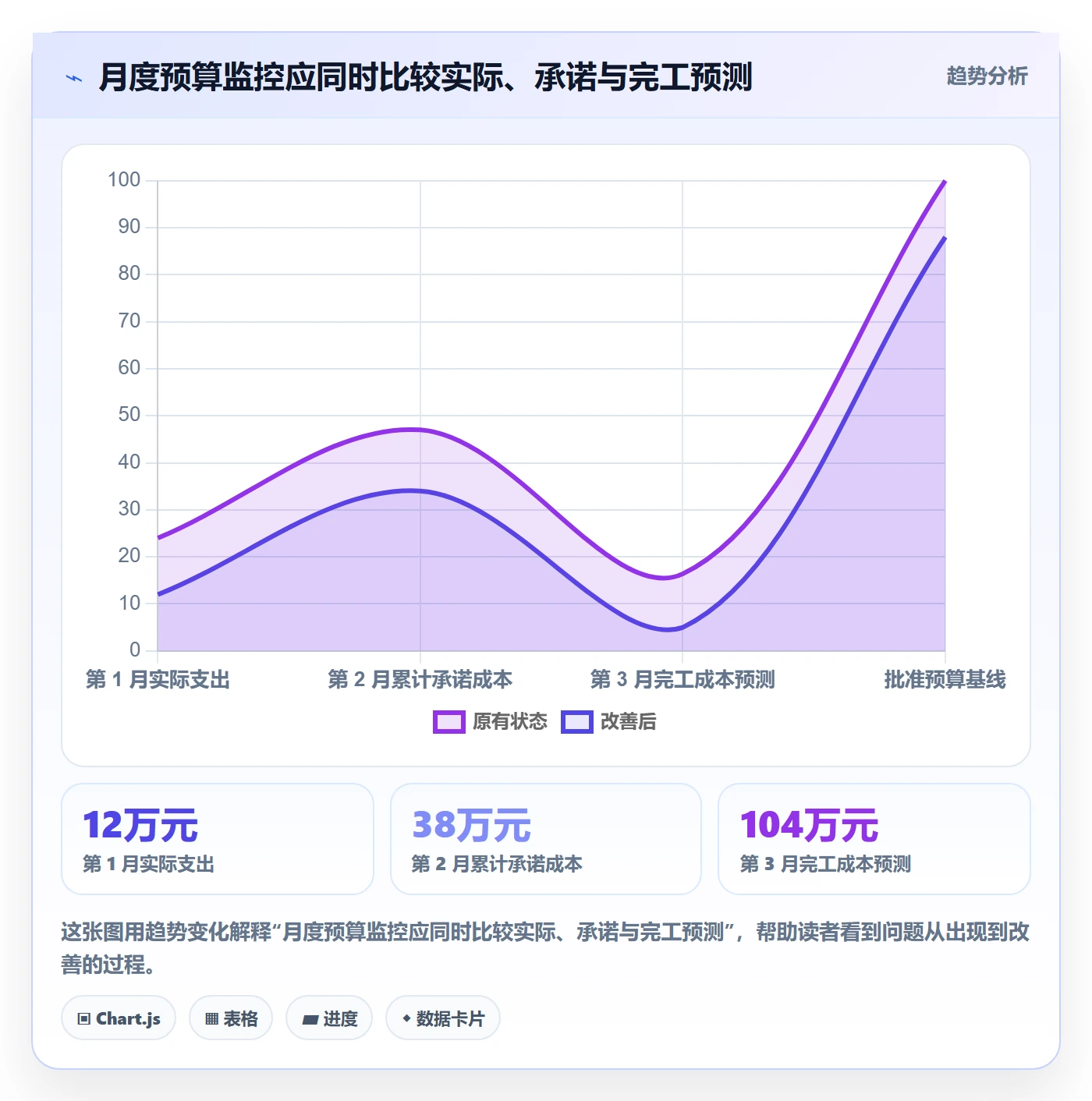Select the Chart.js tag chip
Screen dimensions: 1092x1101
coord(119,1018)
